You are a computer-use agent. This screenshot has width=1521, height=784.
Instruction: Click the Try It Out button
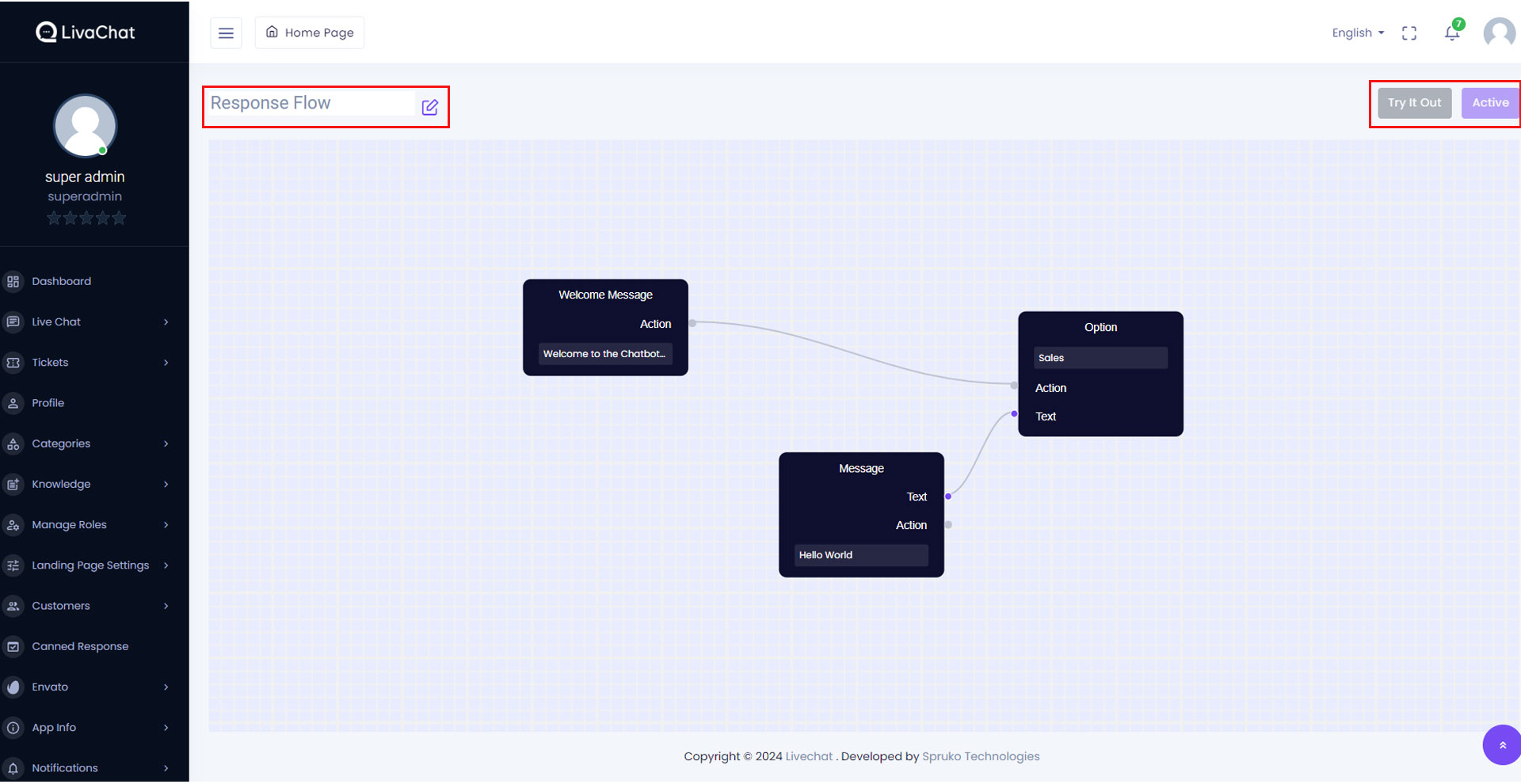(1414, 103)
